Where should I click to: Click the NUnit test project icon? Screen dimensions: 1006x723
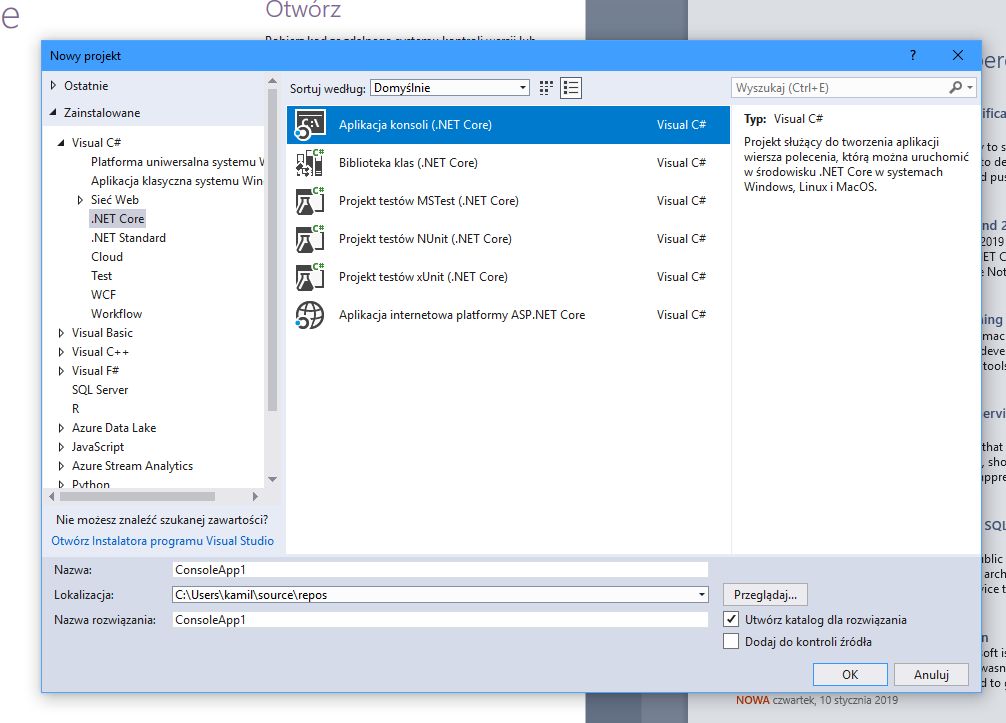pyautogui.click(x=310, y=239)
